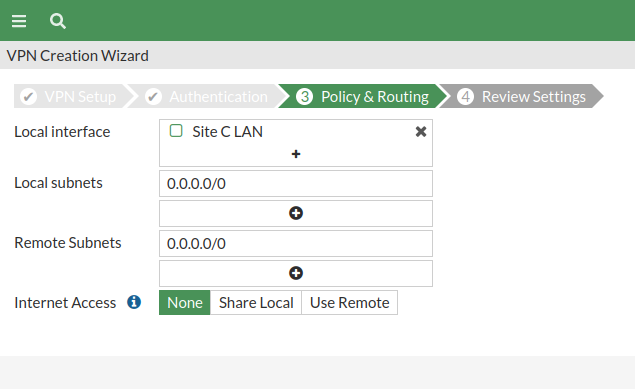Click the Internet Access label
Screen dimensions: 635x389
[x=65, y=302]
